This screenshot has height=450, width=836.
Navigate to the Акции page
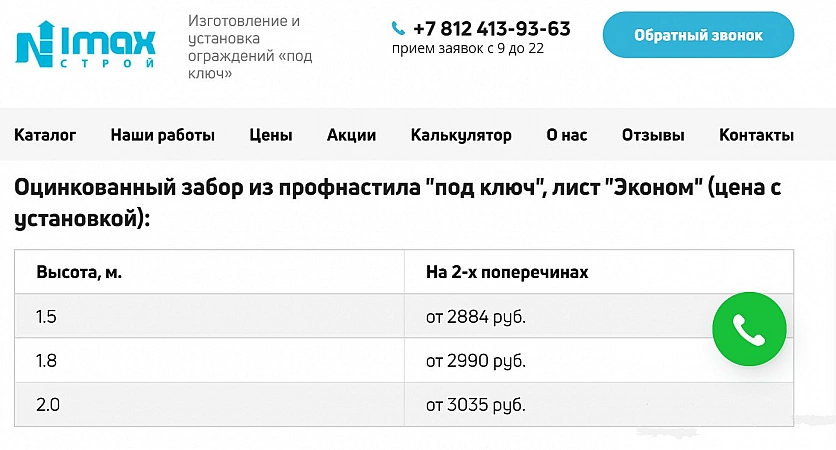(351, 135)
